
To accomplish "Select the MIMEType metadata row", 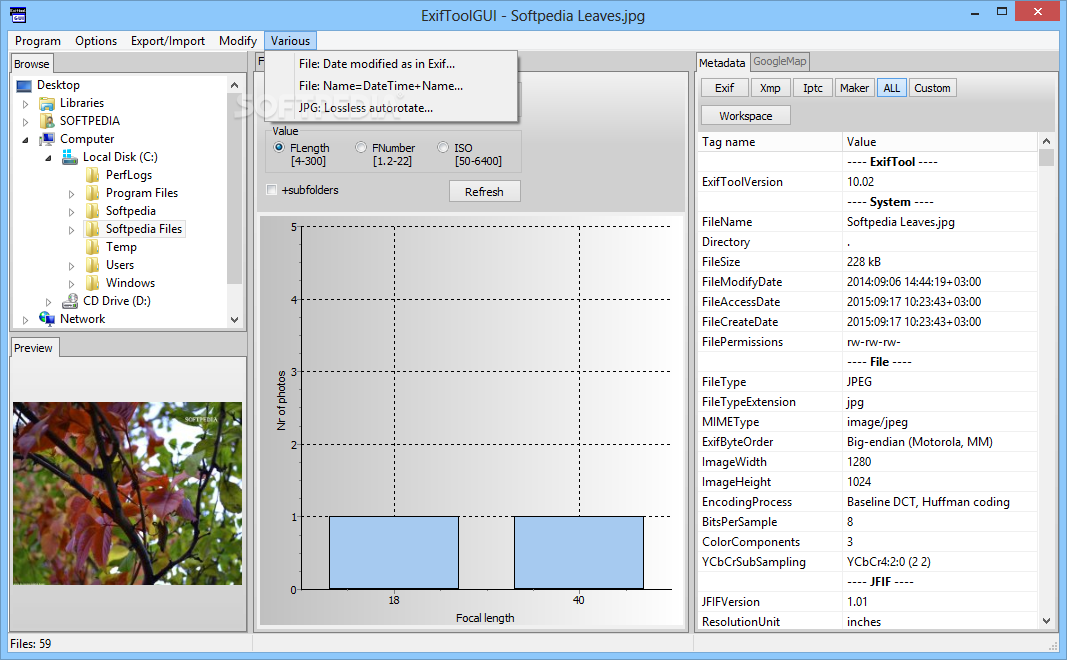I will [867, 422].
